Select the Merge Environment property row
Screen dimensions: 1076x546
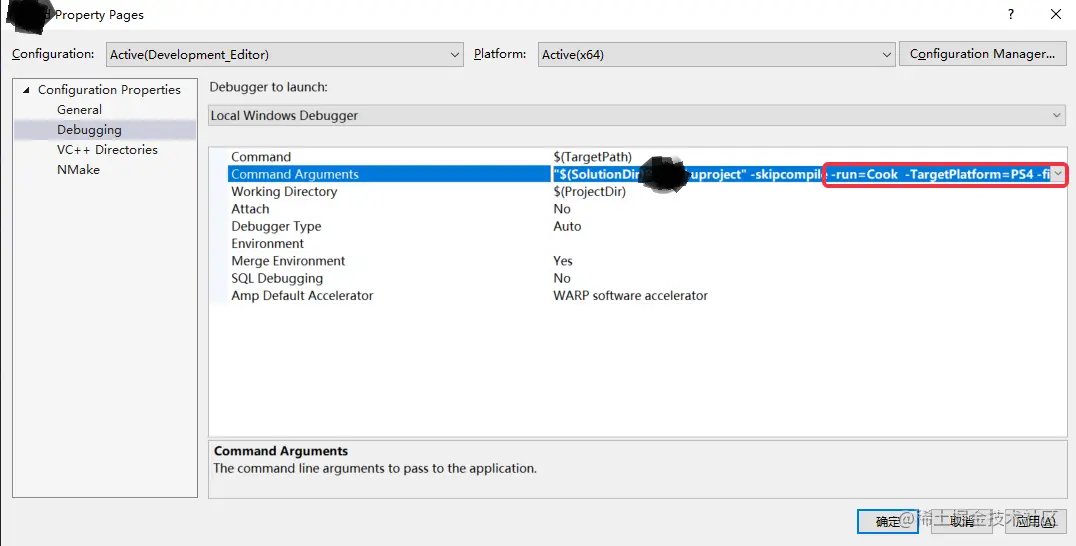[x=647, y=261]
